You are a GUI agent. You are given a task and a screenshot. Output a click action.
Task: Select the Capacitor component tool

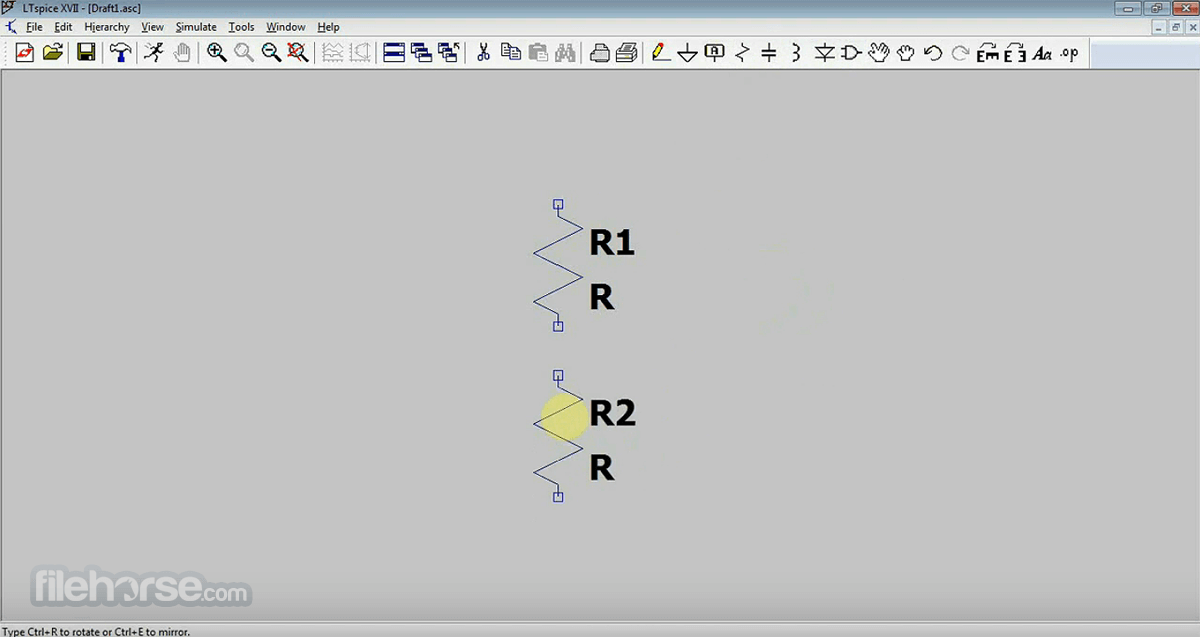click(769, 53)
